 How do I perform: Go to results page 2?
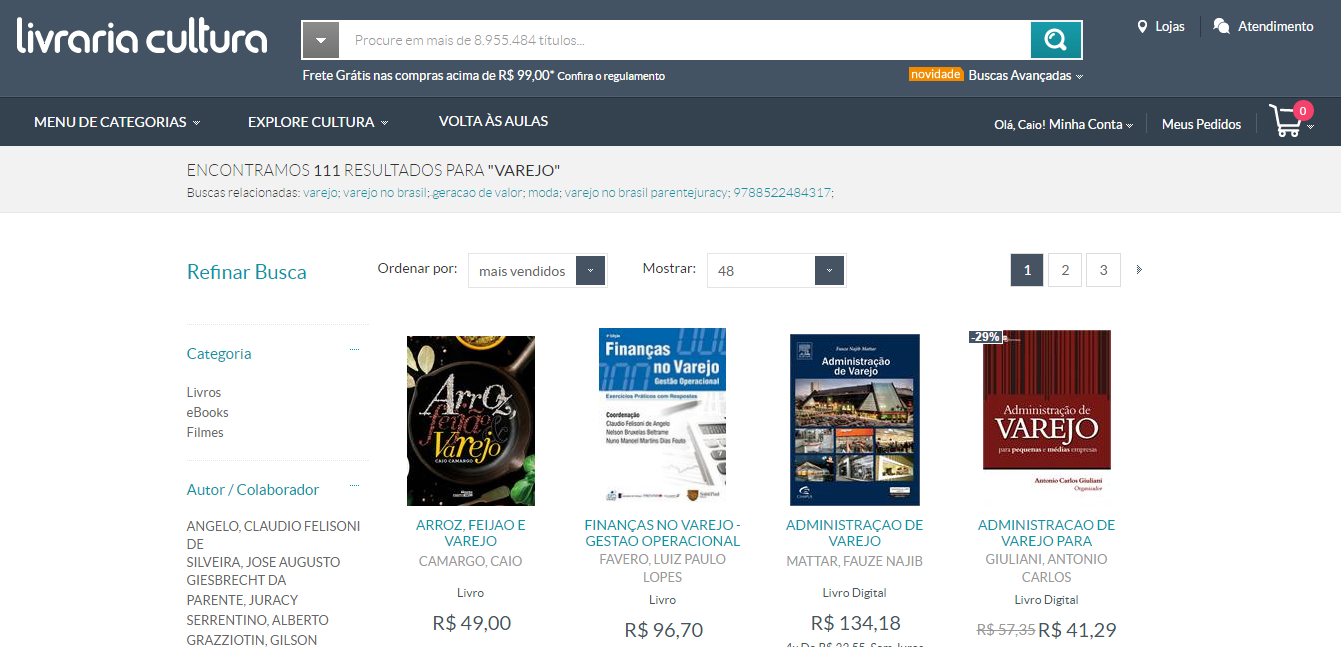pyautogui.click(x=1065, y=270)
